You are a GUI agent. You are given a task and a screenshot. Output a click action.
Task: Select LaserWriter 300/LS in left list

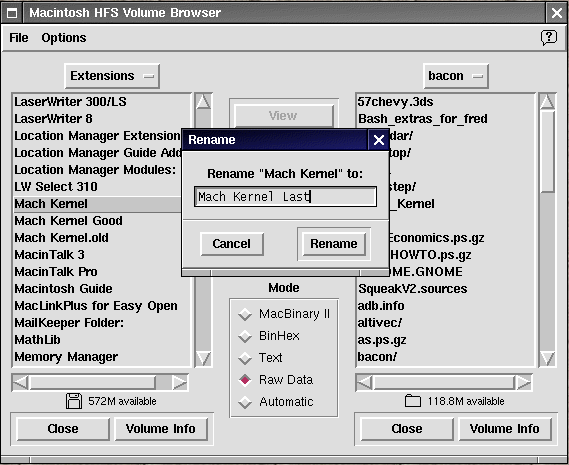click(102, 102)
